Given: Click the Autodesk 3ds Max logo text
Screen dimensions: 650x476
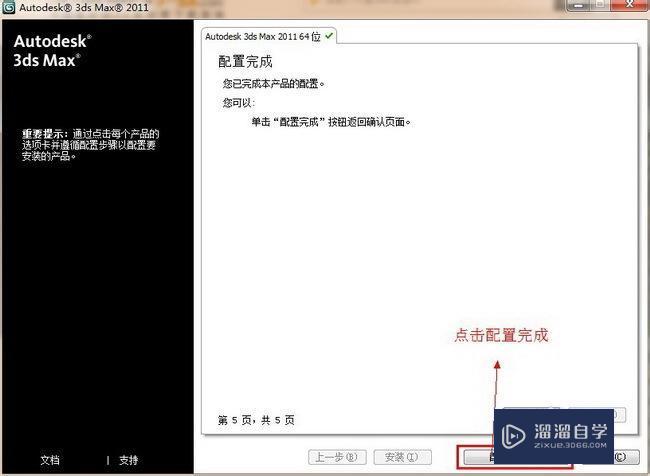Looking at the screenshot, I should 52,51.
